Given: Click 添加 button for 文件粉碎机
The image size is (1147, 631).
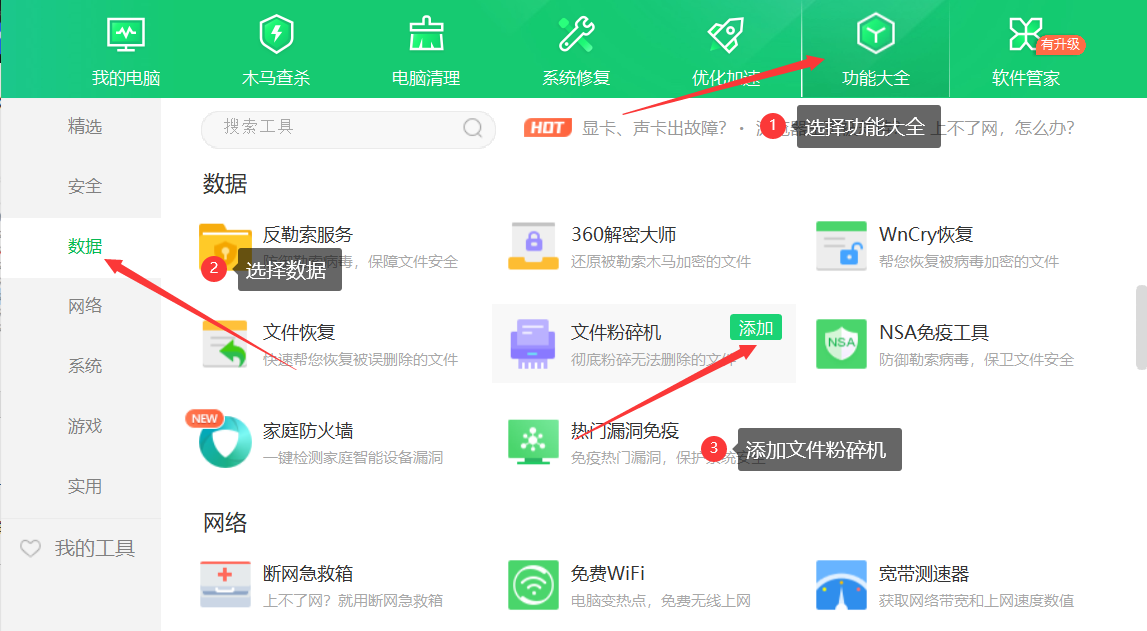Looking at the screenshot, I should pos(756,328).
